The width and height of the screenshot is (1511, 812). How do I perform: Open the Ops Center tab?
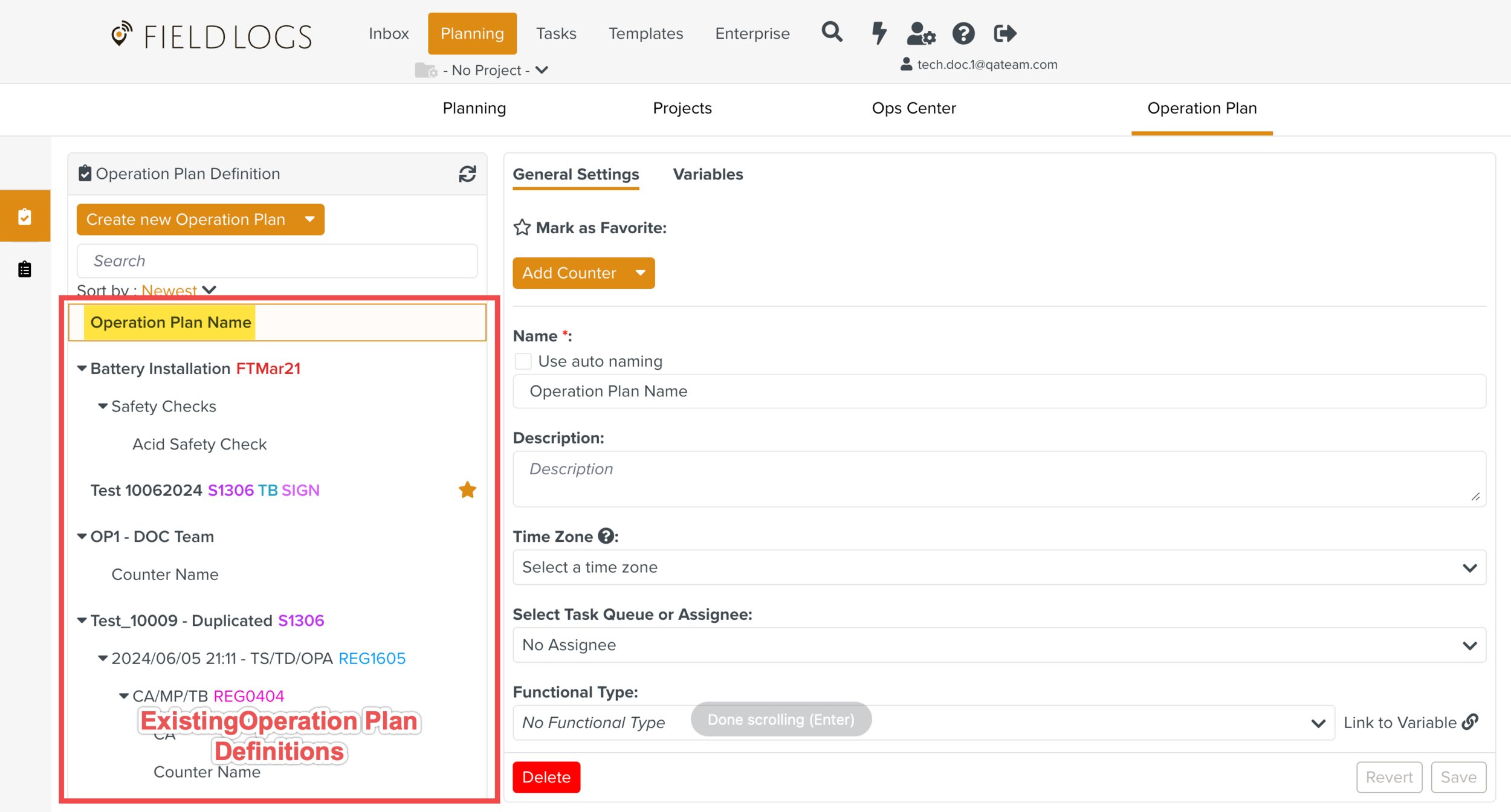[913, 108]
